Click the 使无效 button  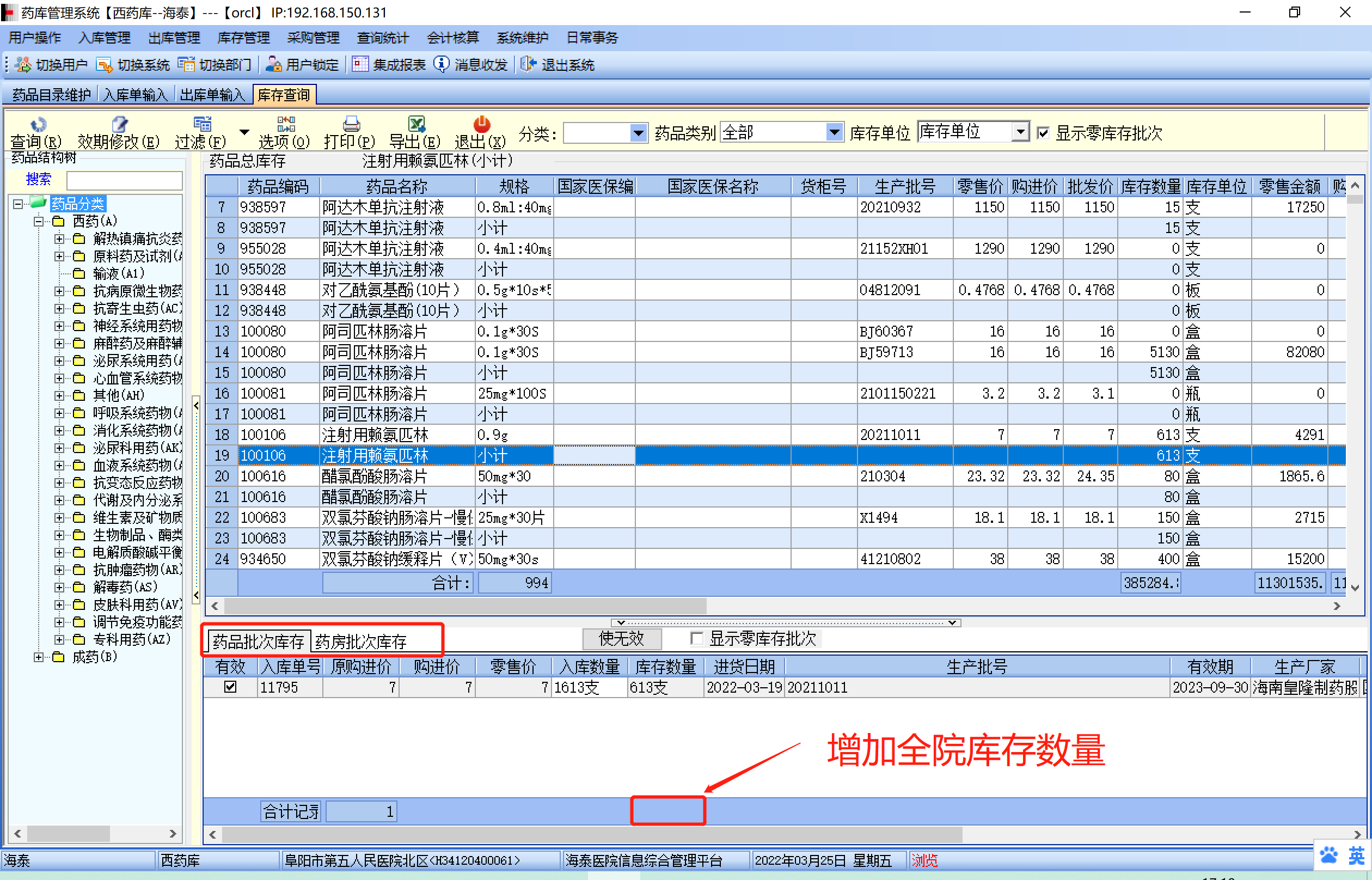[x=621, y=638]
